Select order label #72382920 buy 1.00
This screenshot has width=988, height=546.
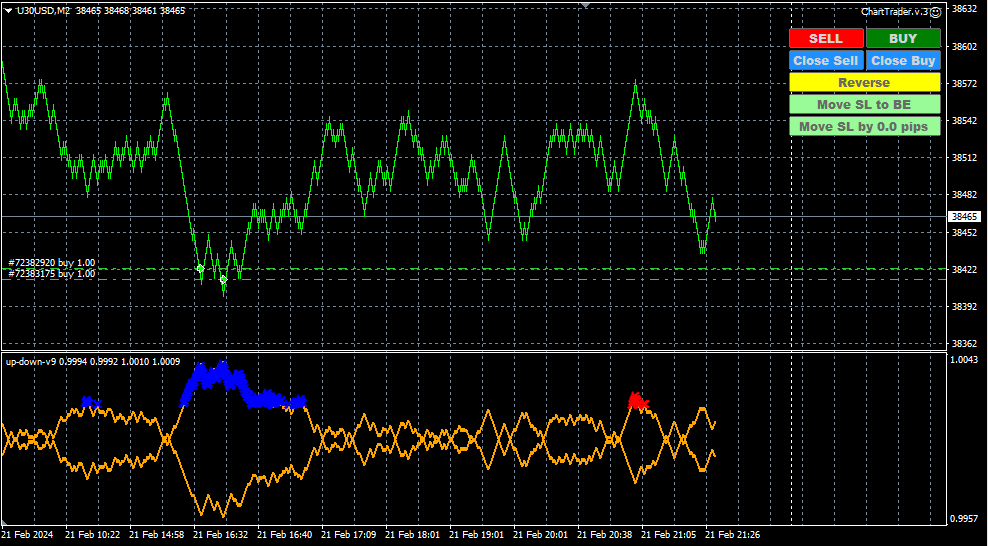pos(52,263)
